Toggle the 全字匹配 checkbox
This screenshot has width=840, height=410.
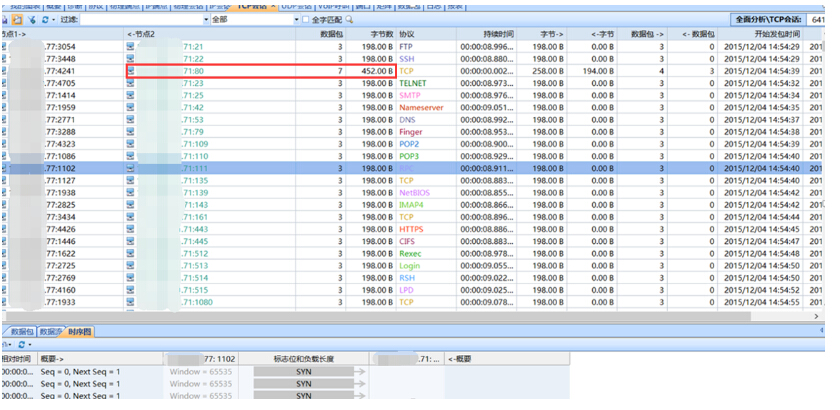click(305, 19)
